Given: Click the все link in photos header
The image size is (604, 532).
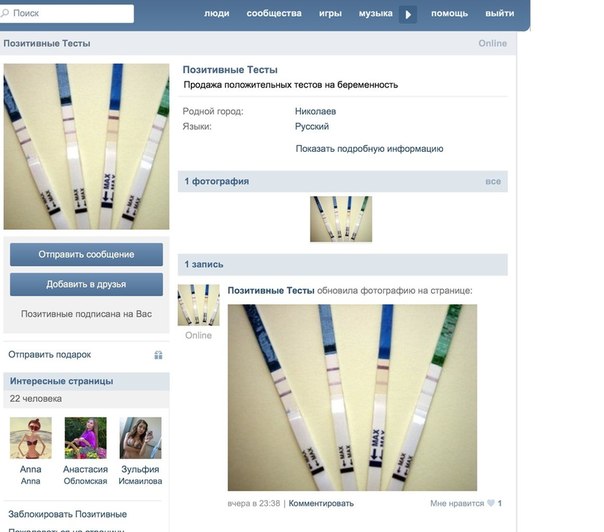Looking at the screenshot, I should [493, 181].
